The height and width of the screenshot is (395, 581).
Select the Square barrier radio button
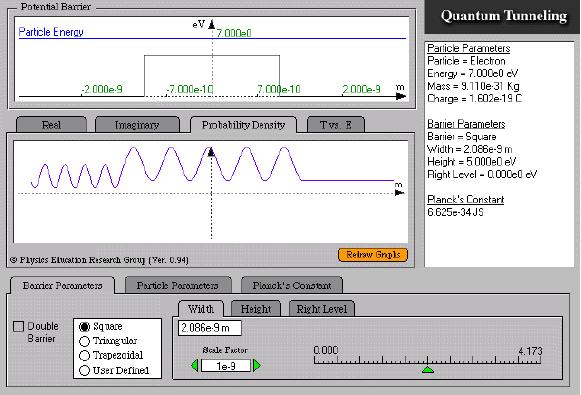tap(84, 327)
